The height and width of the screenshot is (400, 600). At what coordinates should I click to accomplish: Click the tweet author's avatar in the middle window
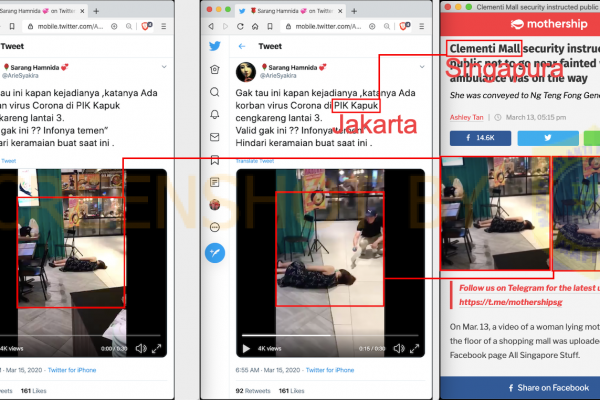pyautogui.click(x=246, y=72)
